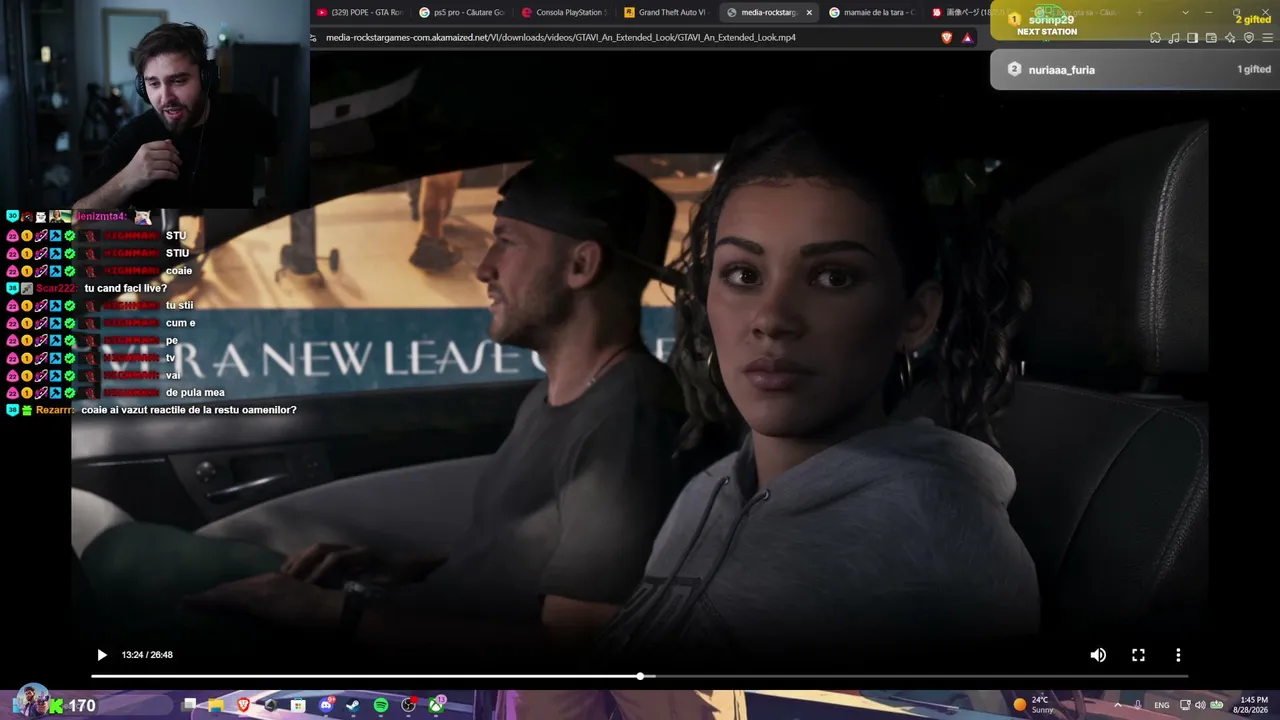Click the jenizmta4 chat username

point(101,217)
